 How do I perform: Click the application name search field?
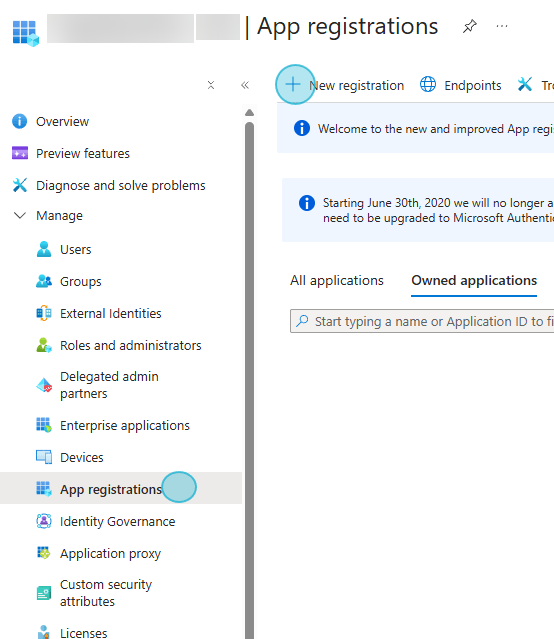coord(422,321)
